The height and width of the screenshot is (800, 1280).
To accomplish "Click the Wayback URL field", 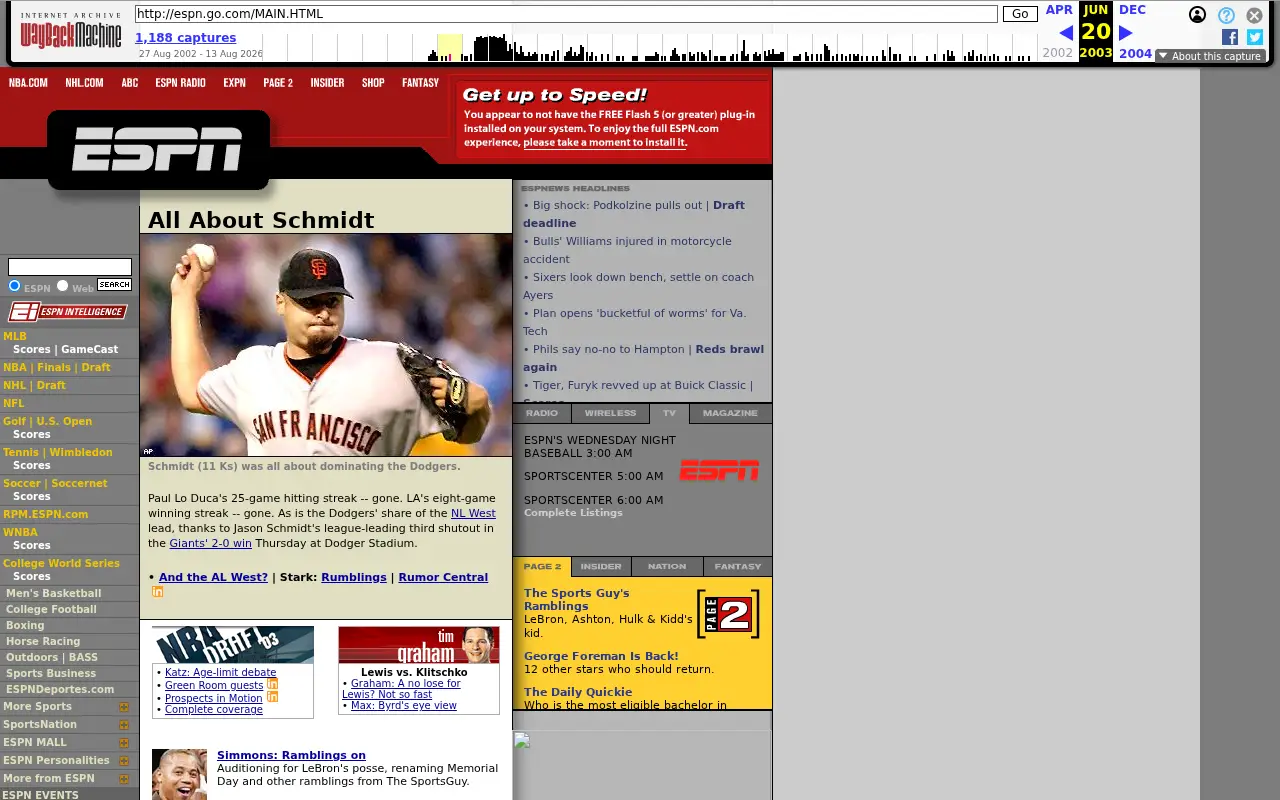I will pyautogui.click(x=566, y=14).
